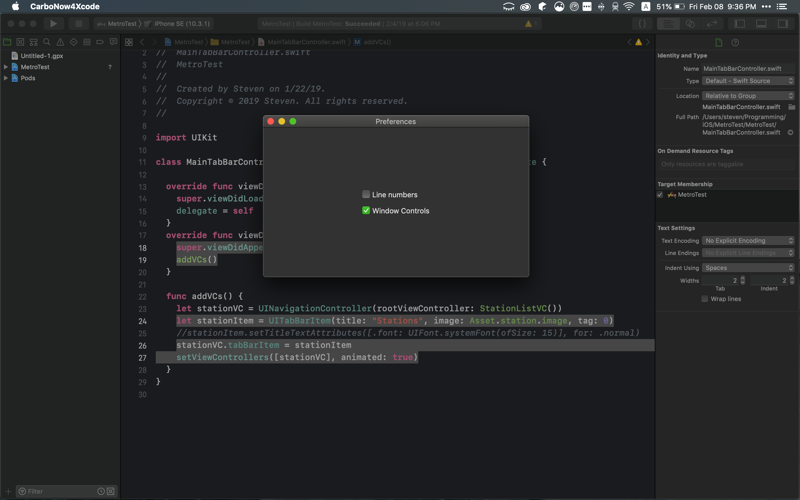The image size is (800, 500).
Task: Open the Apple menu
Action: pyautogui.click(x=15, y=7)
